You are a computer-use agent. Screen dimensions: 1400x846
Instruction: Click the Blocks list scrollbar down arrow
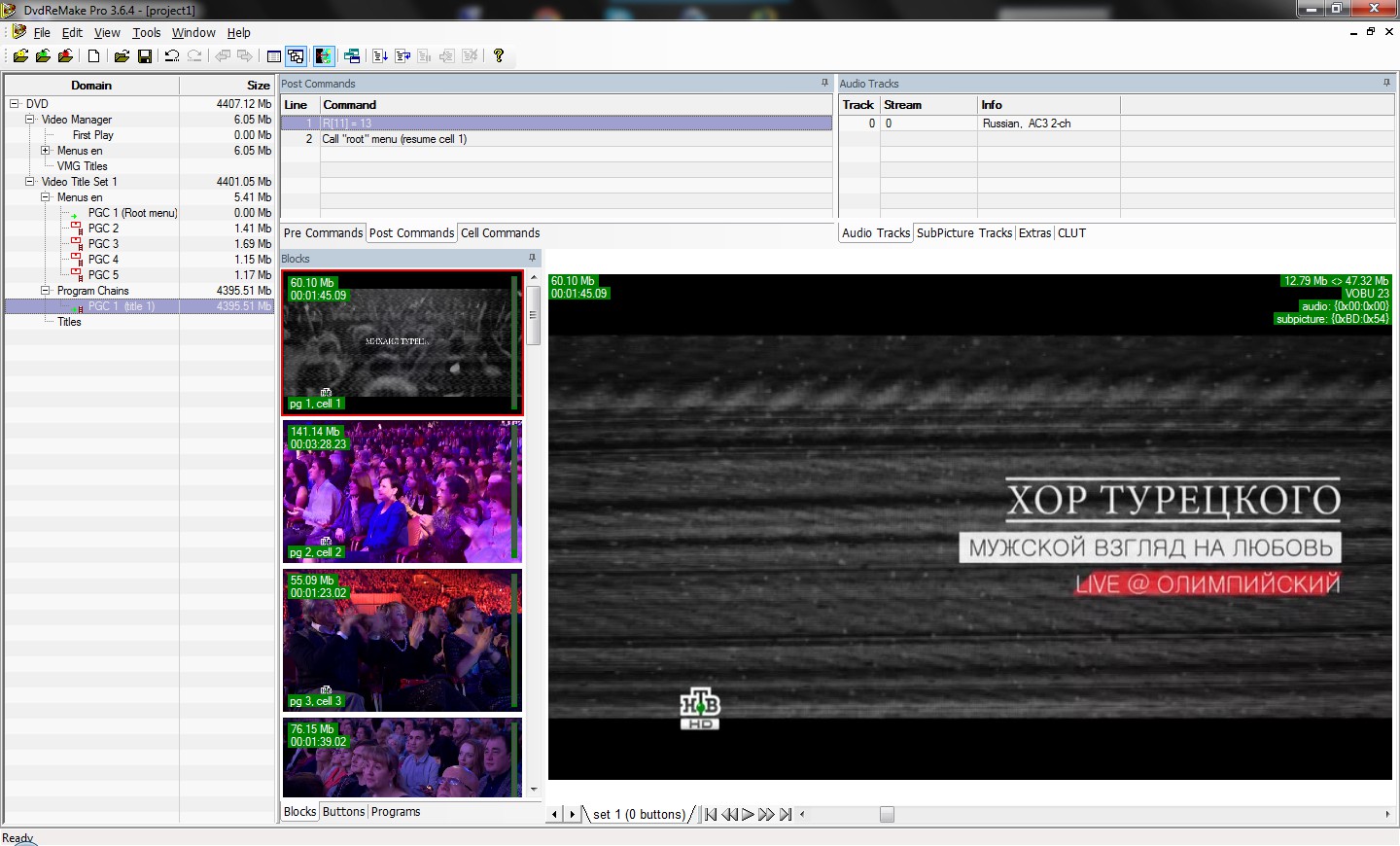pos(534,790)
